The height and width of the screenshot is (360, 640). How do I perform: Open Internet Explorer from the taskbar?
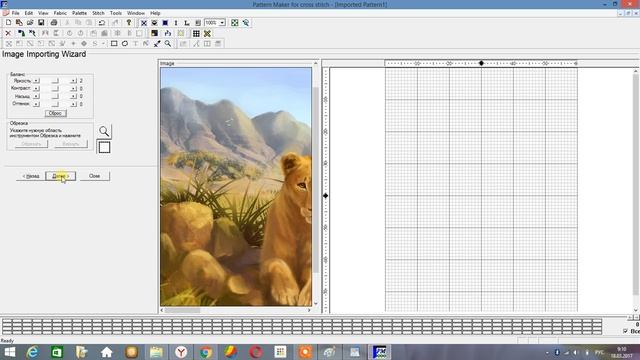tap(32, 352)
